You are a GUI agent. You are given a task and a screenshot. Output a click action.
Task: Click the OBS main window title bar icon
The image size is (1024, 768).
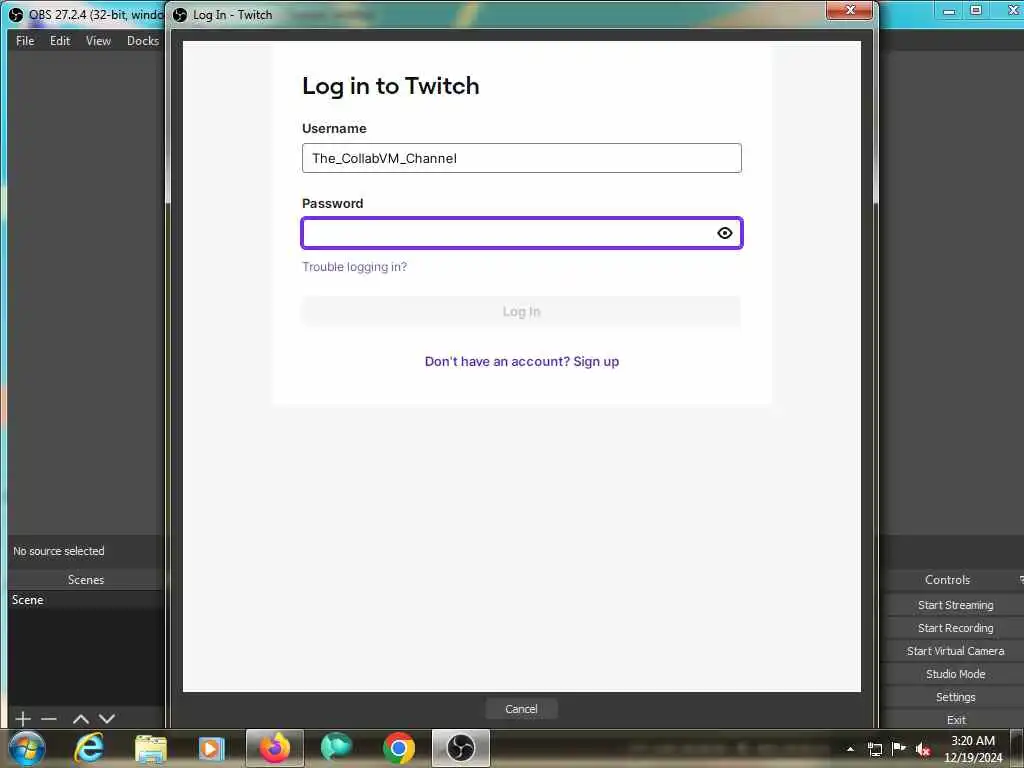point(16,14)
